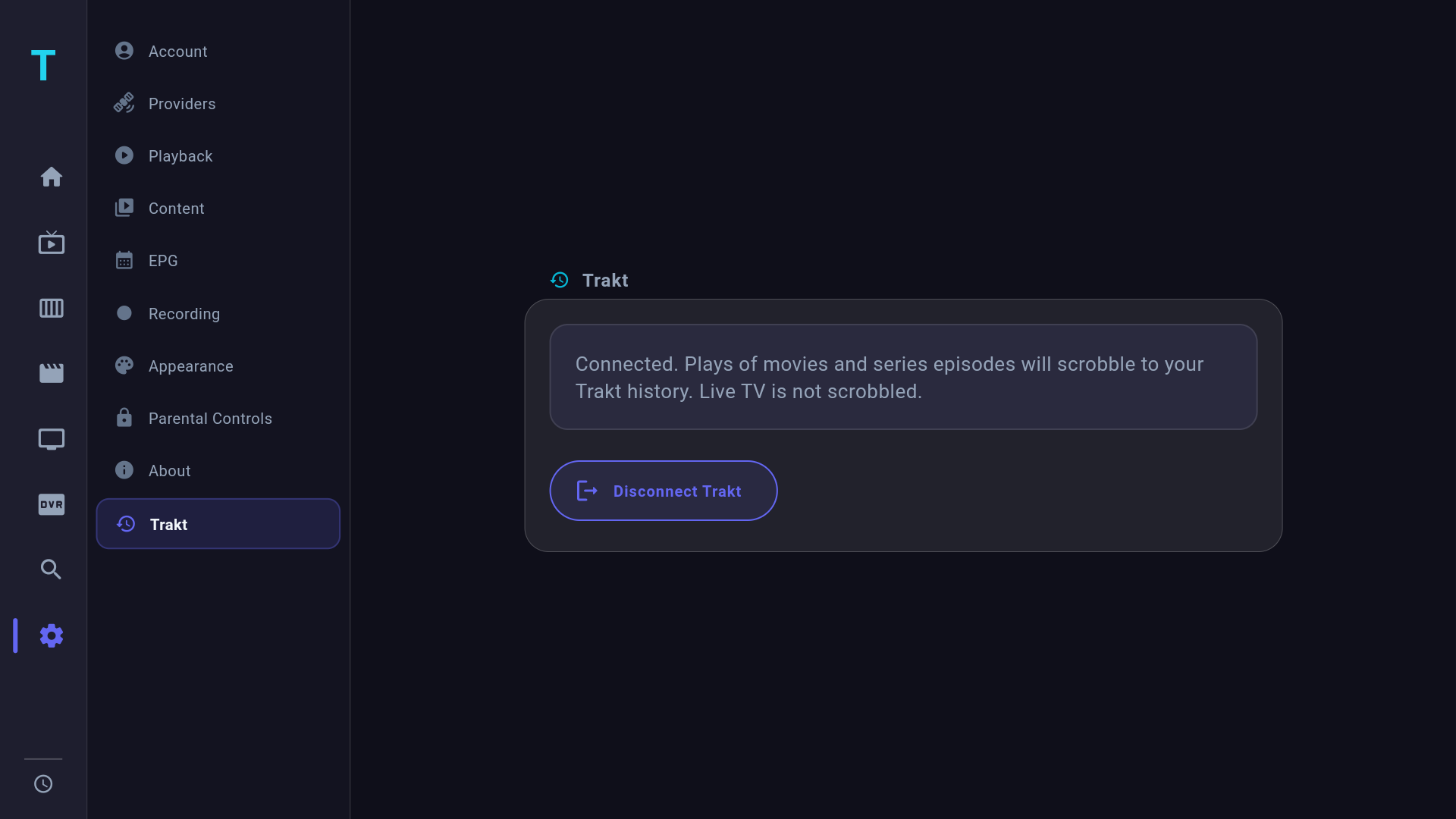Open Parental Controls settings

coord(218,418)
